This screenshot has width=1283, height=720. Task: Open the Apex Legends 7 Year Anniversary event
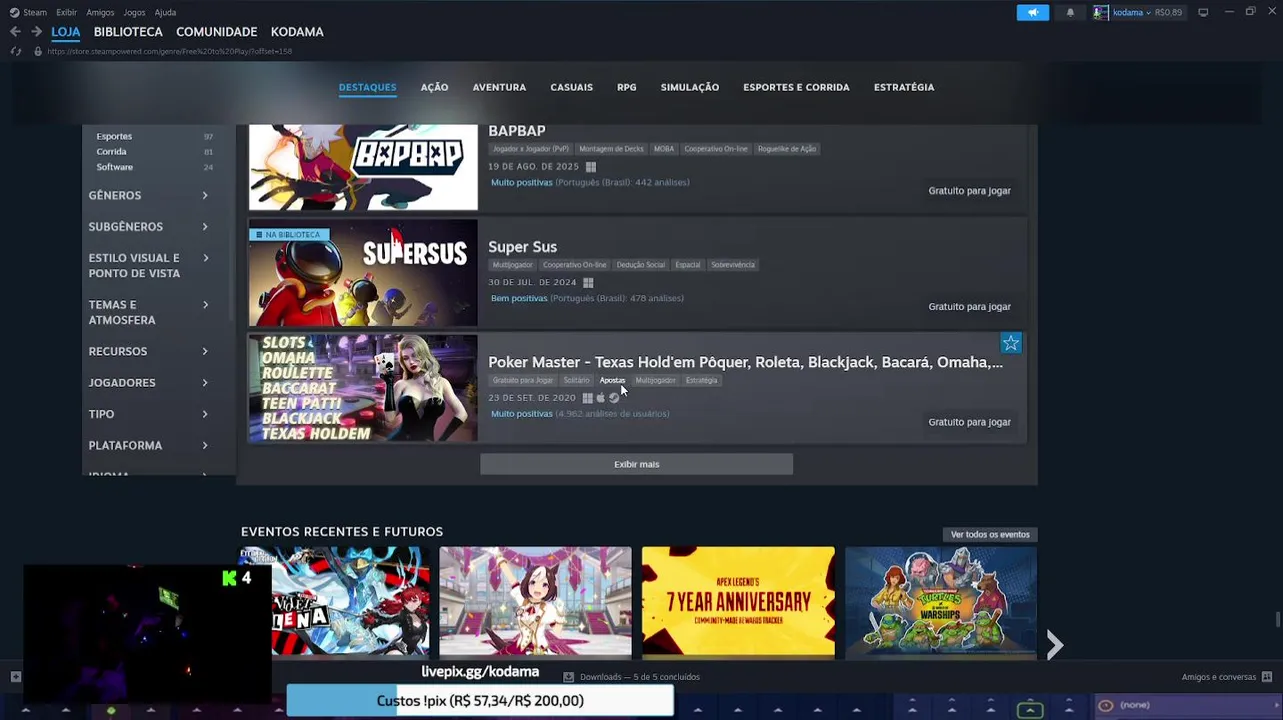click(738, 602)
